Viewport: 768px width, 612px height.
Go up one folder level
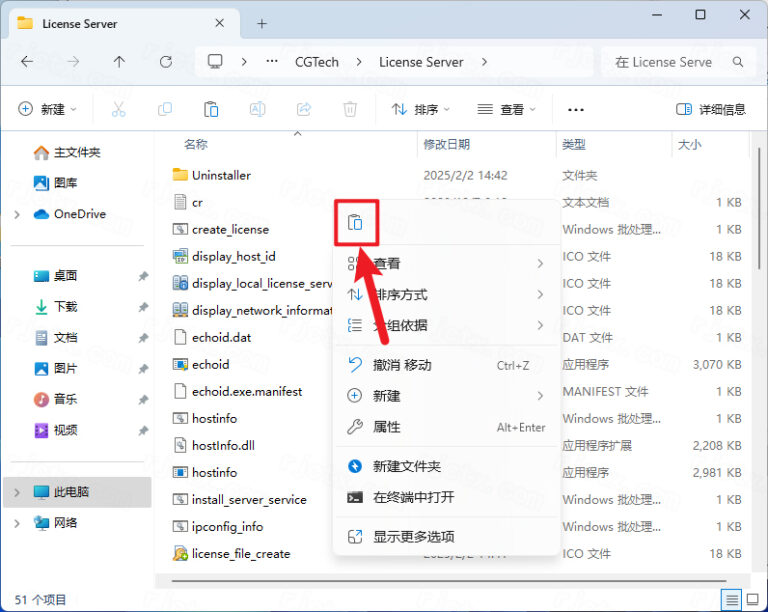119,62
